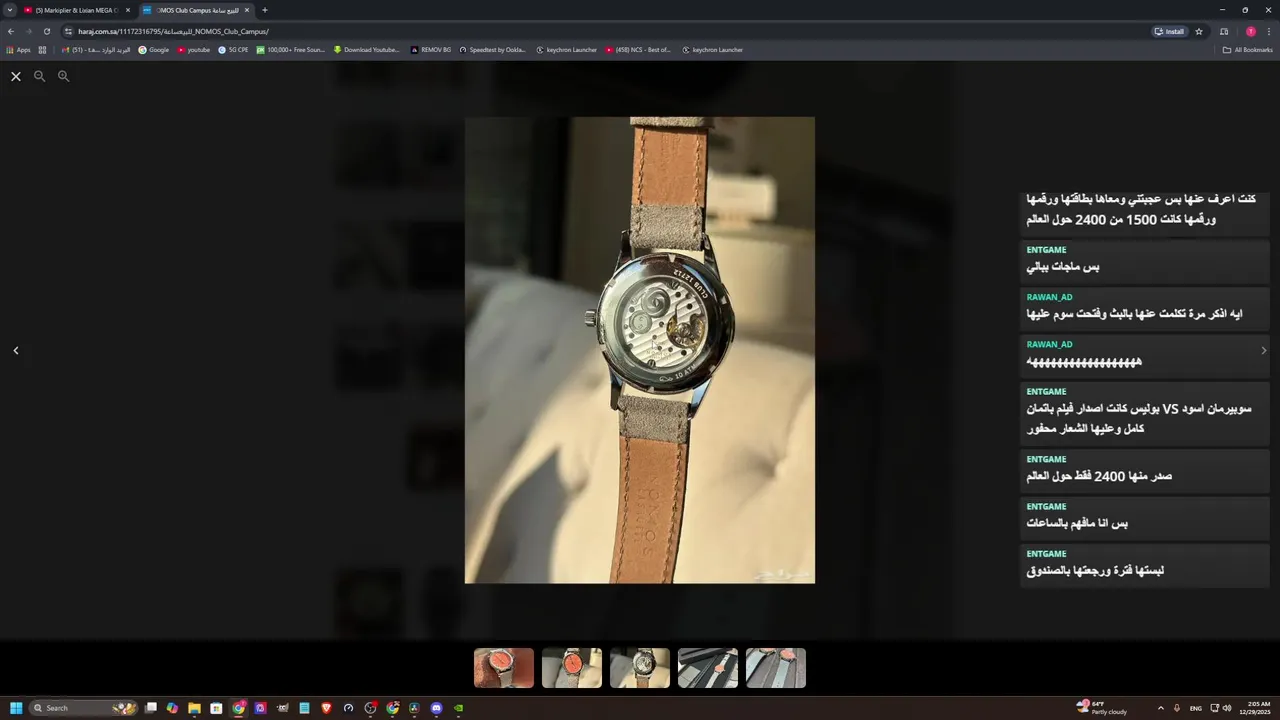This screenshot has width=1280, height=720.
Task: Open a new browser tab
Action: [x=265, y=10]
